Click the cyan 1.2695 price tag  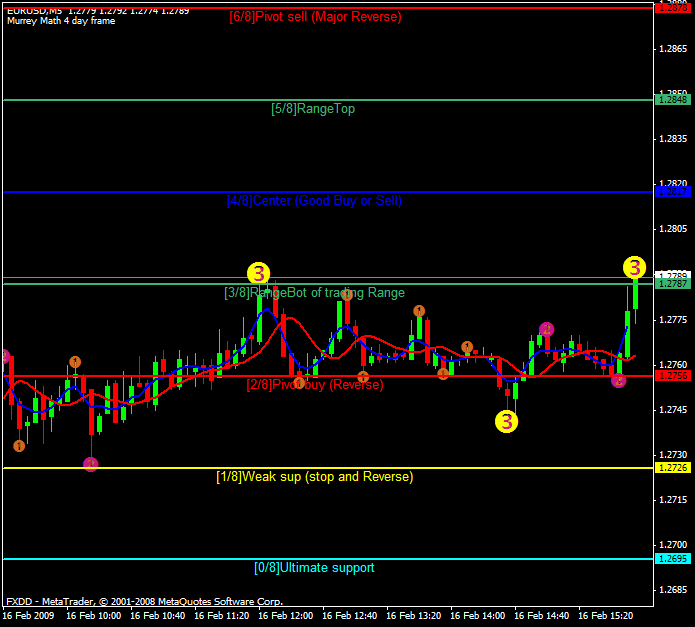tap(673, 559)
